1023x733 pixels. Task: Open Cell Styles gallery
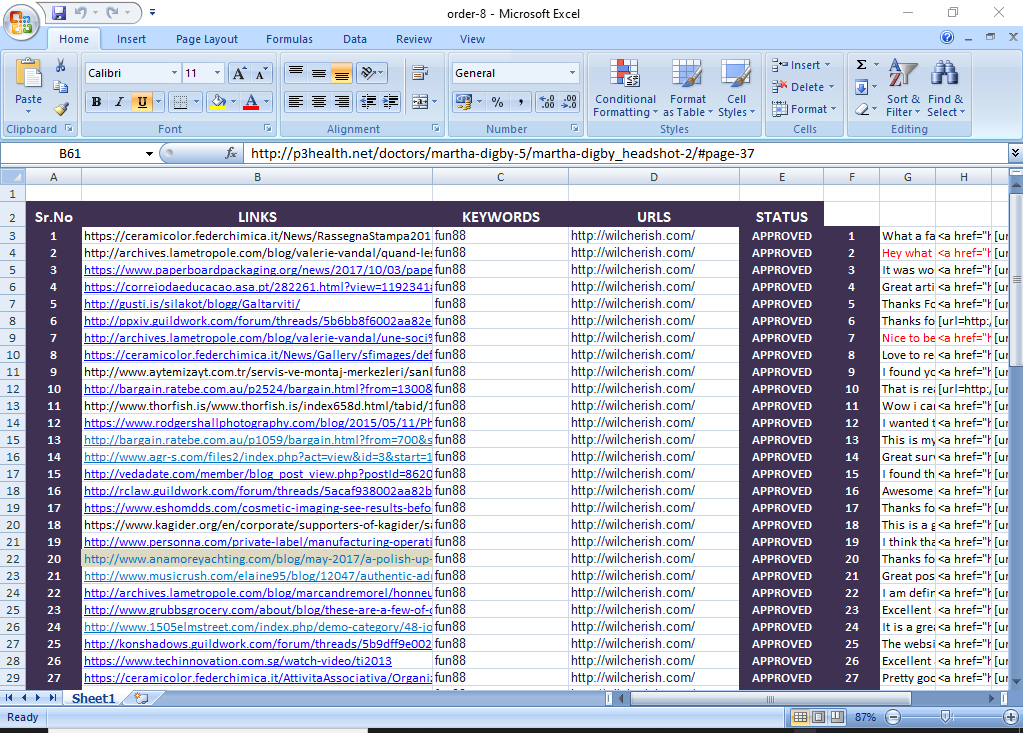tap(736, 88)
